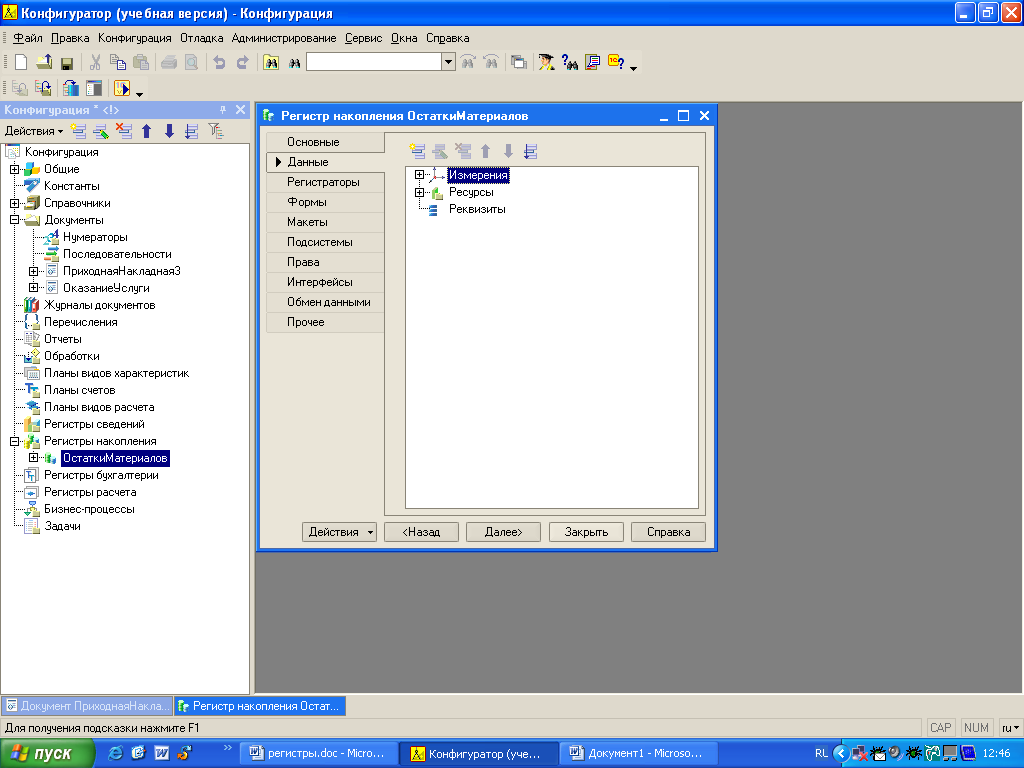Viewport: 1024px width, 768px height.
Task: Switch to the Обмен данными tab
Action: [325, 302]
